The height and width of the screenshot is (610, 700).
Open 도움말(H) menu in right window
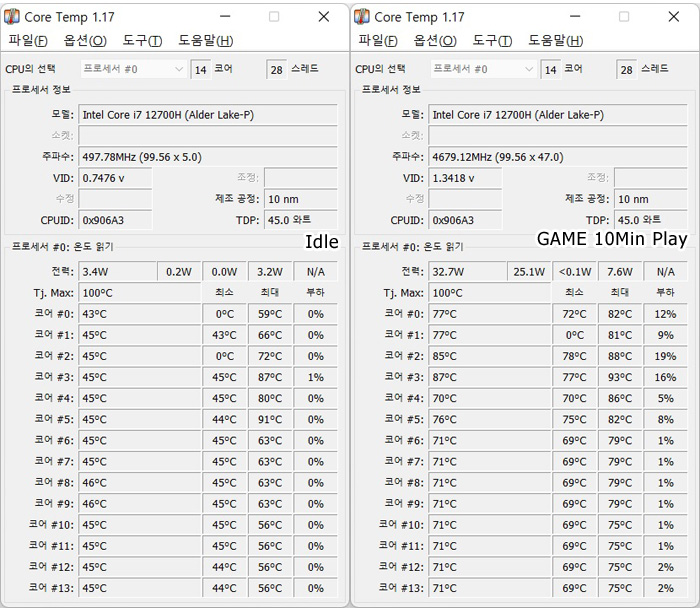[x=555, y=41]
